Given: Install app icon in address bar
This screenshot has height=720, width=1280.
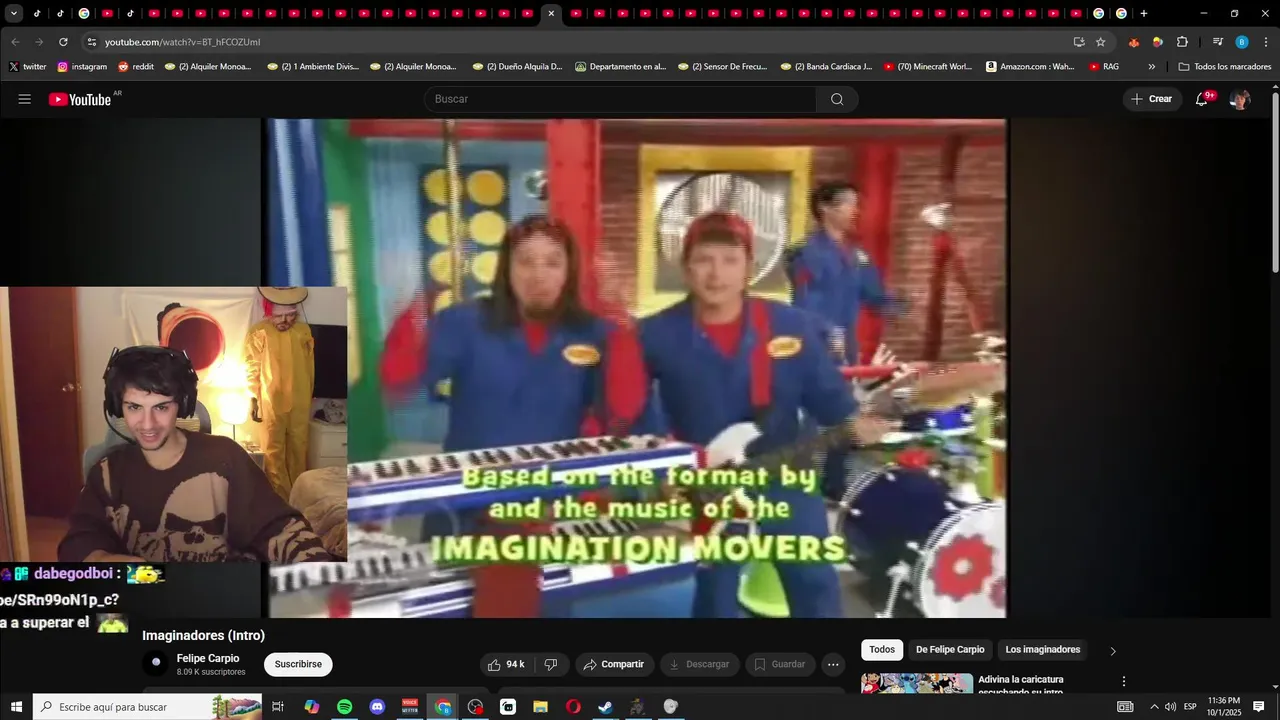Looking at the screenshot, I should pyautogui.click(x=1078, y=42).
